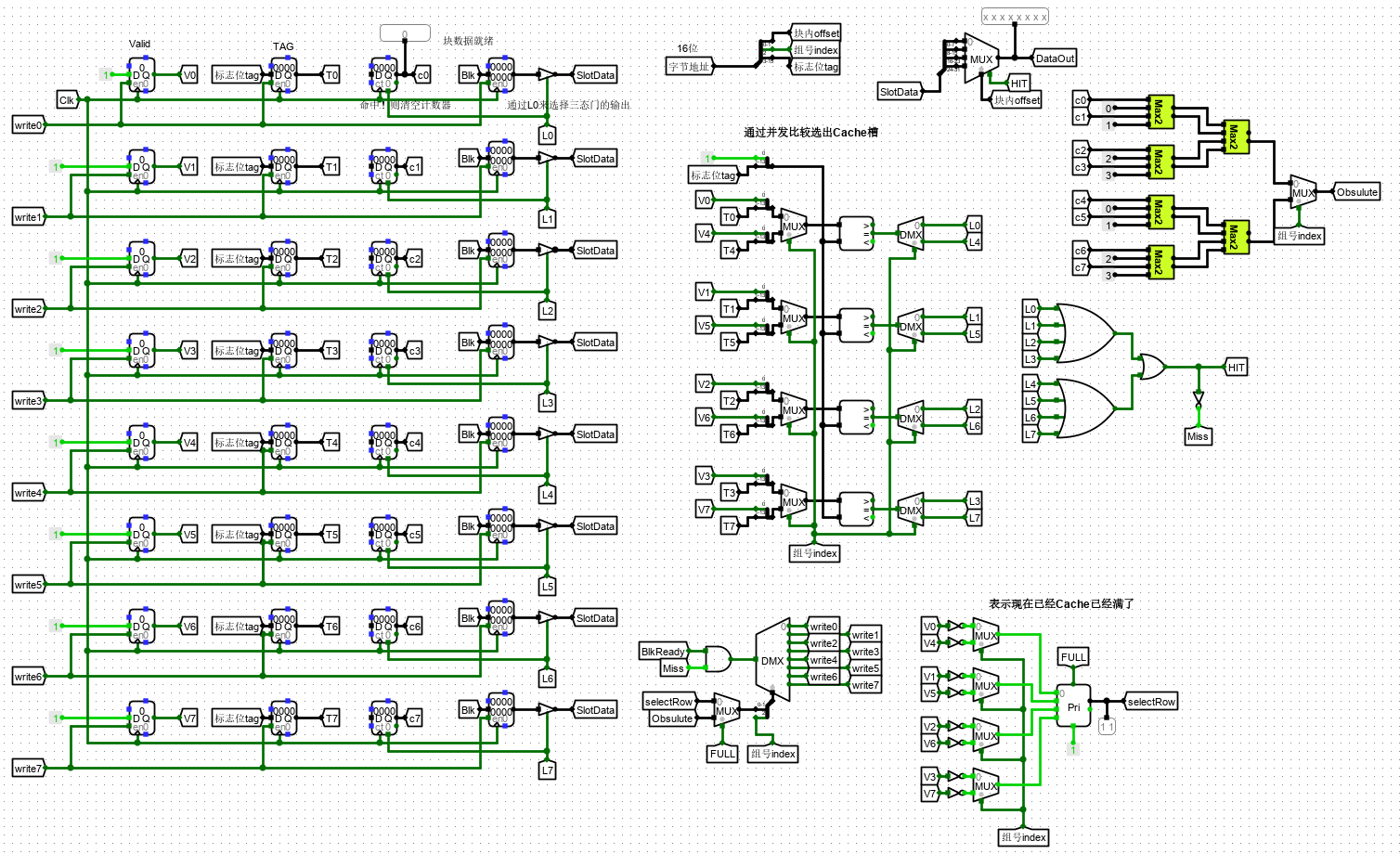Click the 'TAG' column heading text
This screenshot has width=1400, height=854.
coord(283,46)
